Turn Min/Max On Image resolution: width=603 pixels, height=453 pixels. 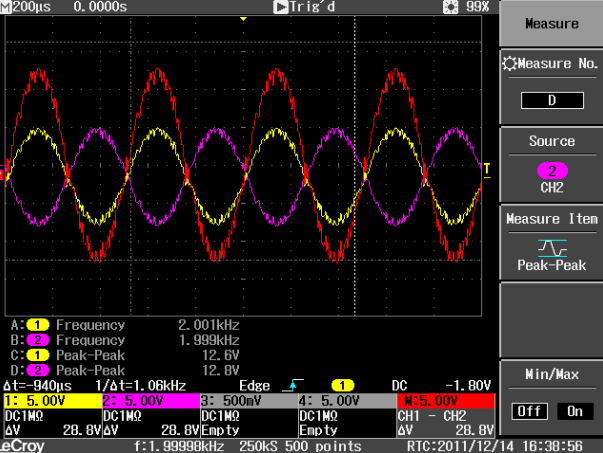coord(575,411)
